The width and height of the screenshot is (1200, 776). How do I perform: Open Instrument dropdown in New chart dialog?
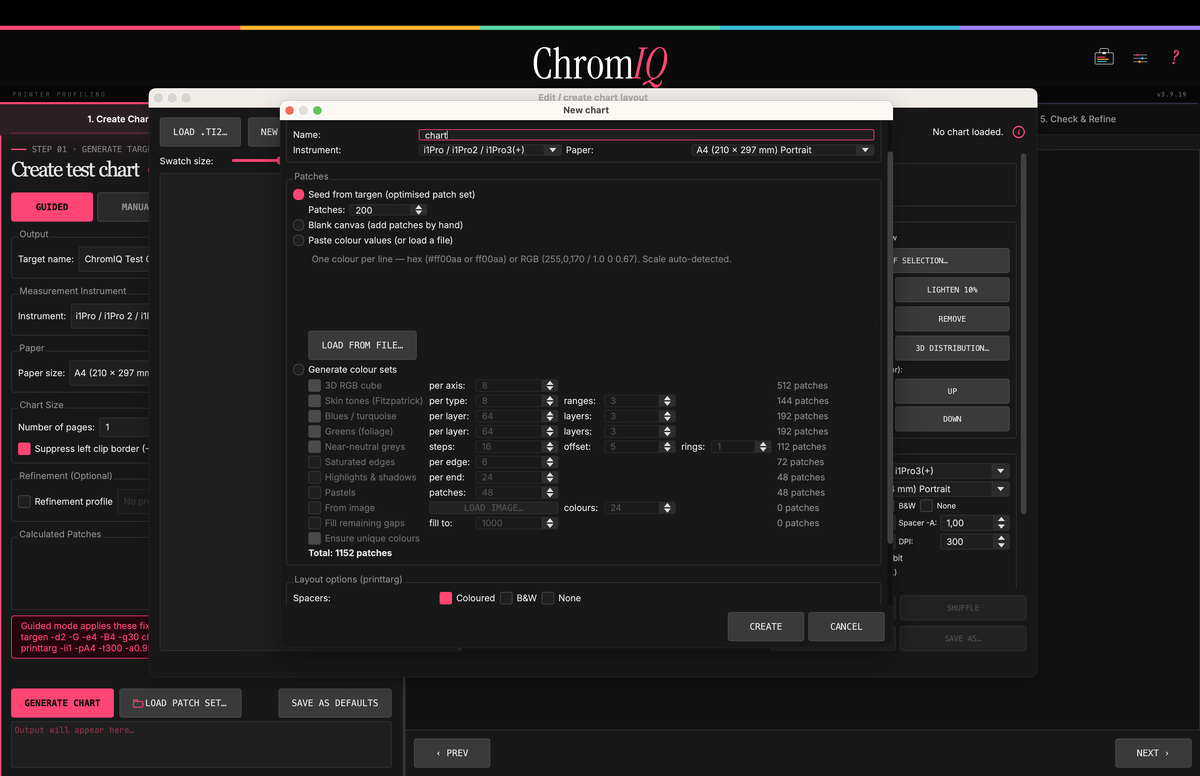point(490,150)
